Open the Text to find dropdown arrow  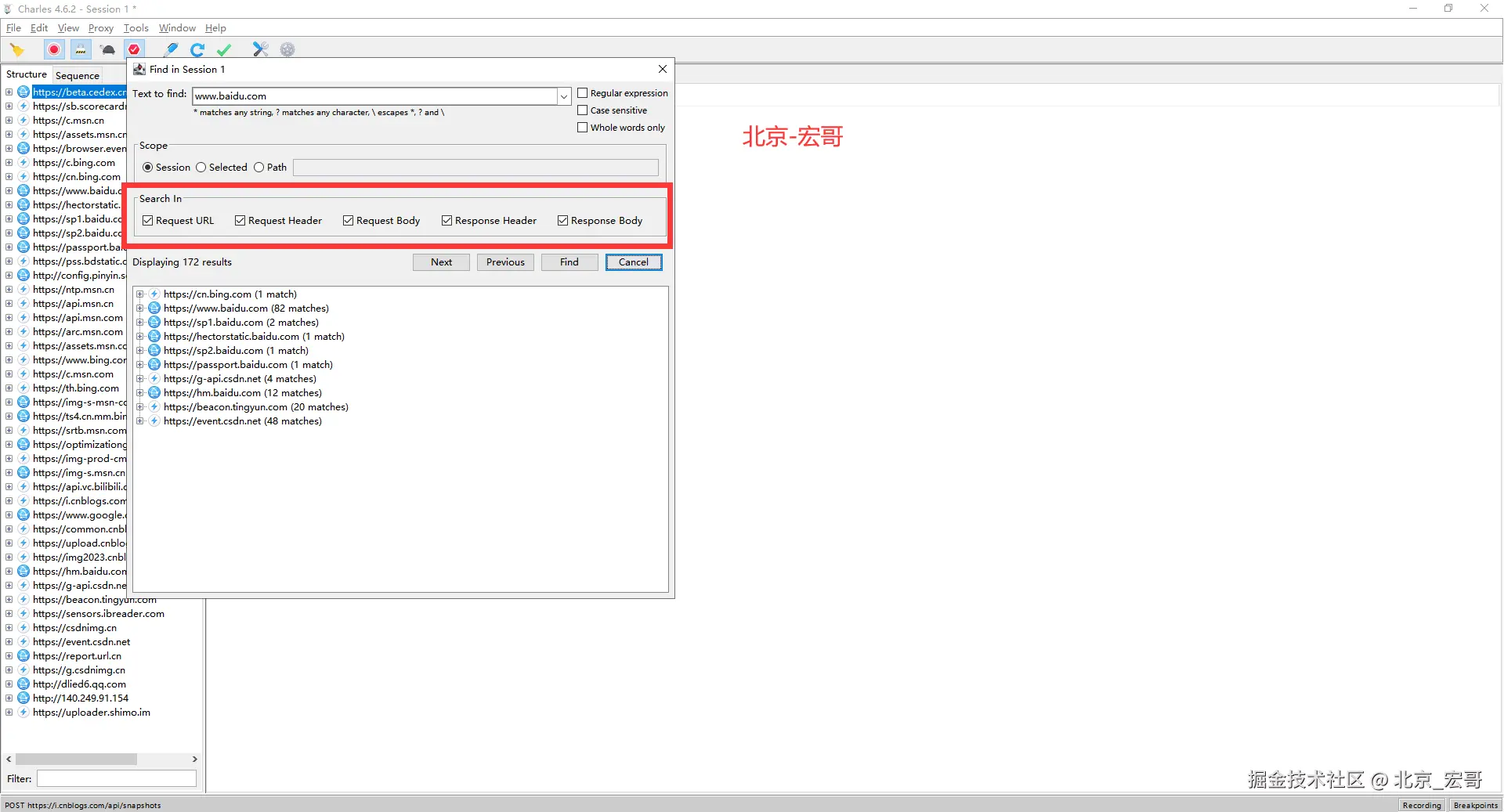coord(564,96)
